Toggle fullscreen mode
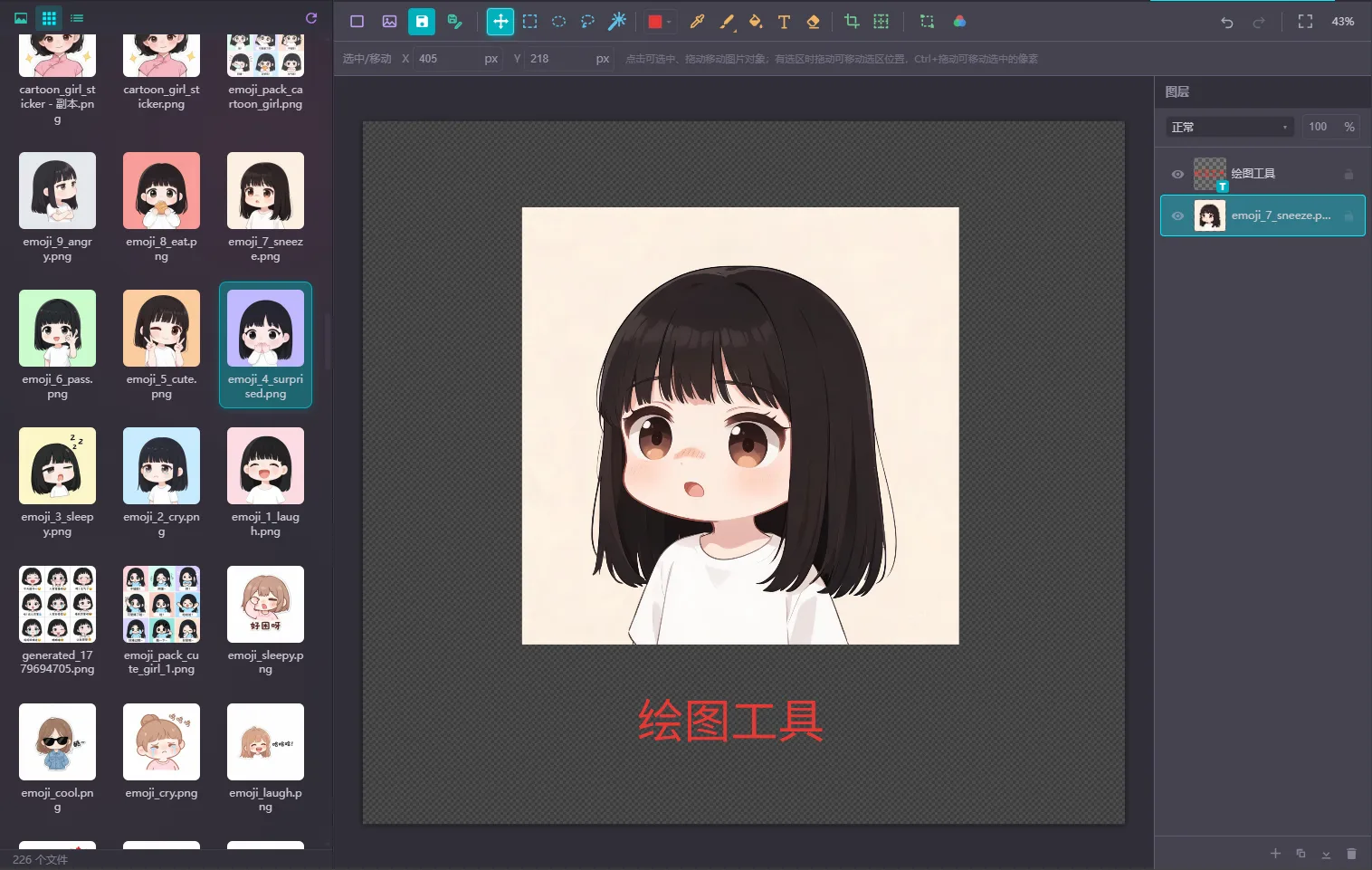 pos(1305,22)
